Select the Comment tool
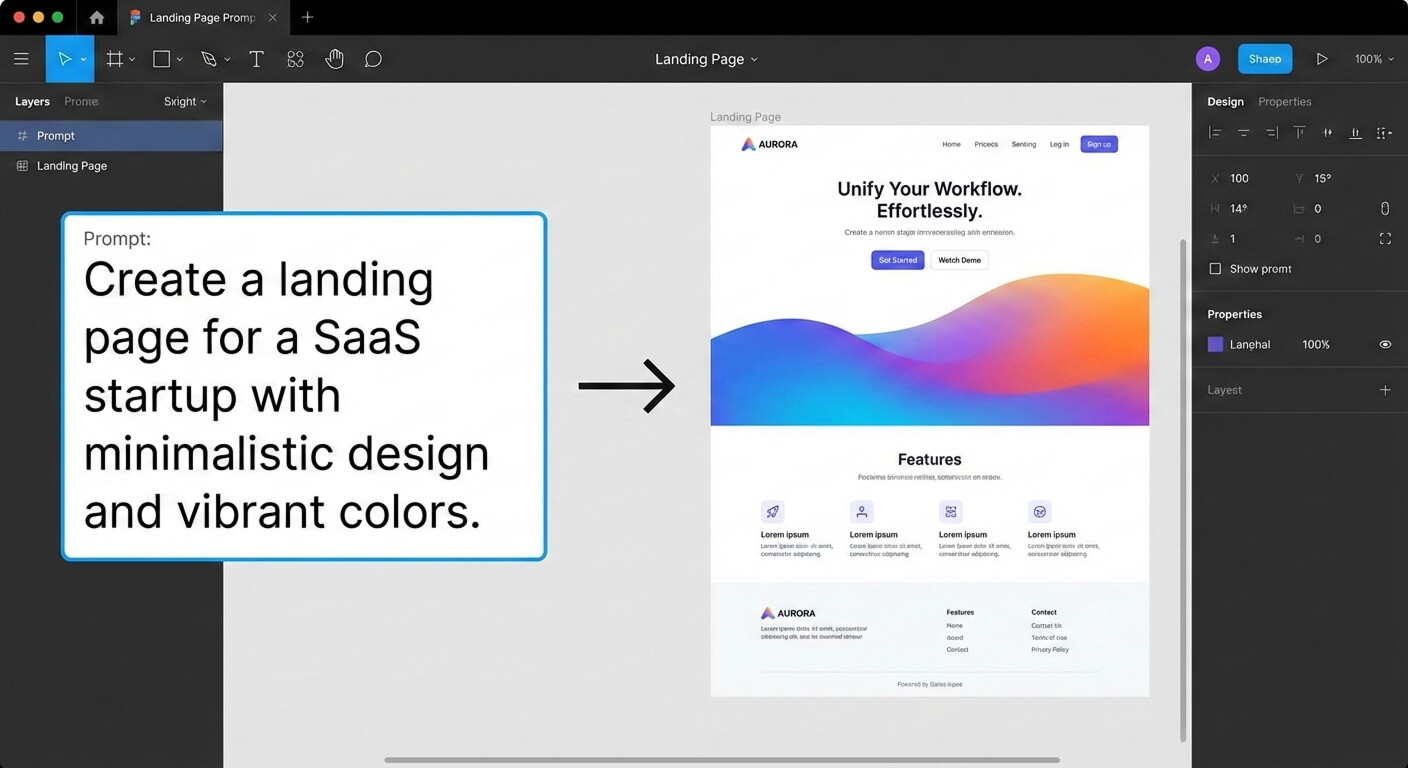The height and width of the screenshot is (768, 1408). click(x=373, y=58)
